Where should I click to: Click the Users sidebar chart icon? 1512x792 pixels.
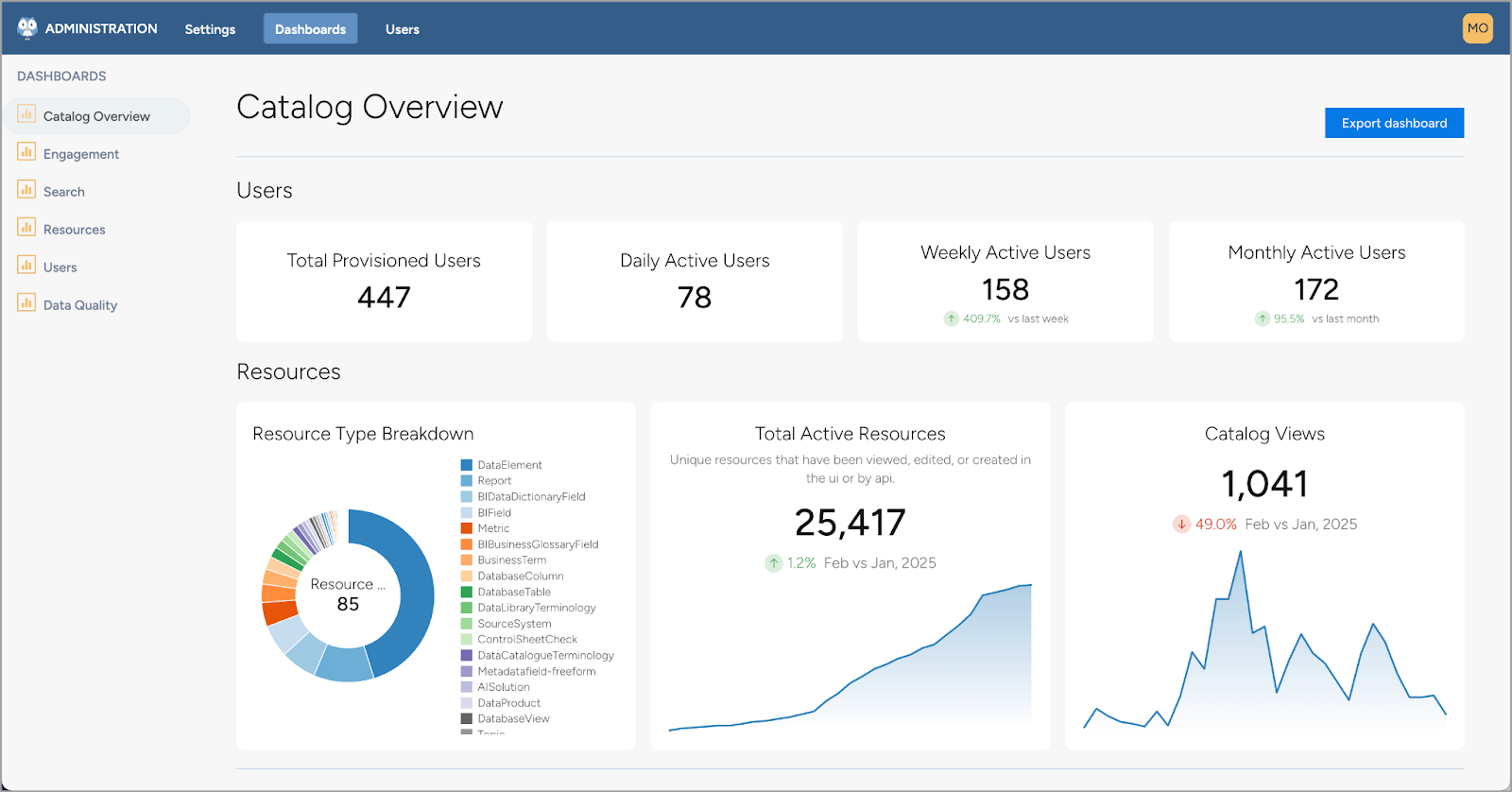click(x=26, y=266)
